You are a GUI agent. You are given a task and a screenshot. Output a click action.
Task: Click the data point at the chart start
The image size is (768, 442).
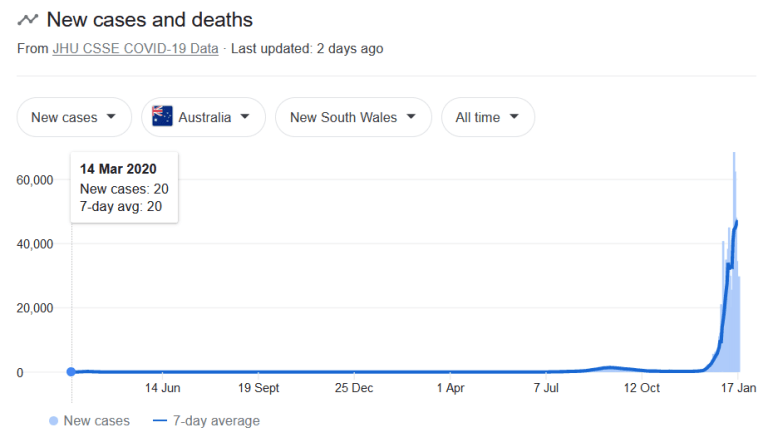click(x=72, y=371)
